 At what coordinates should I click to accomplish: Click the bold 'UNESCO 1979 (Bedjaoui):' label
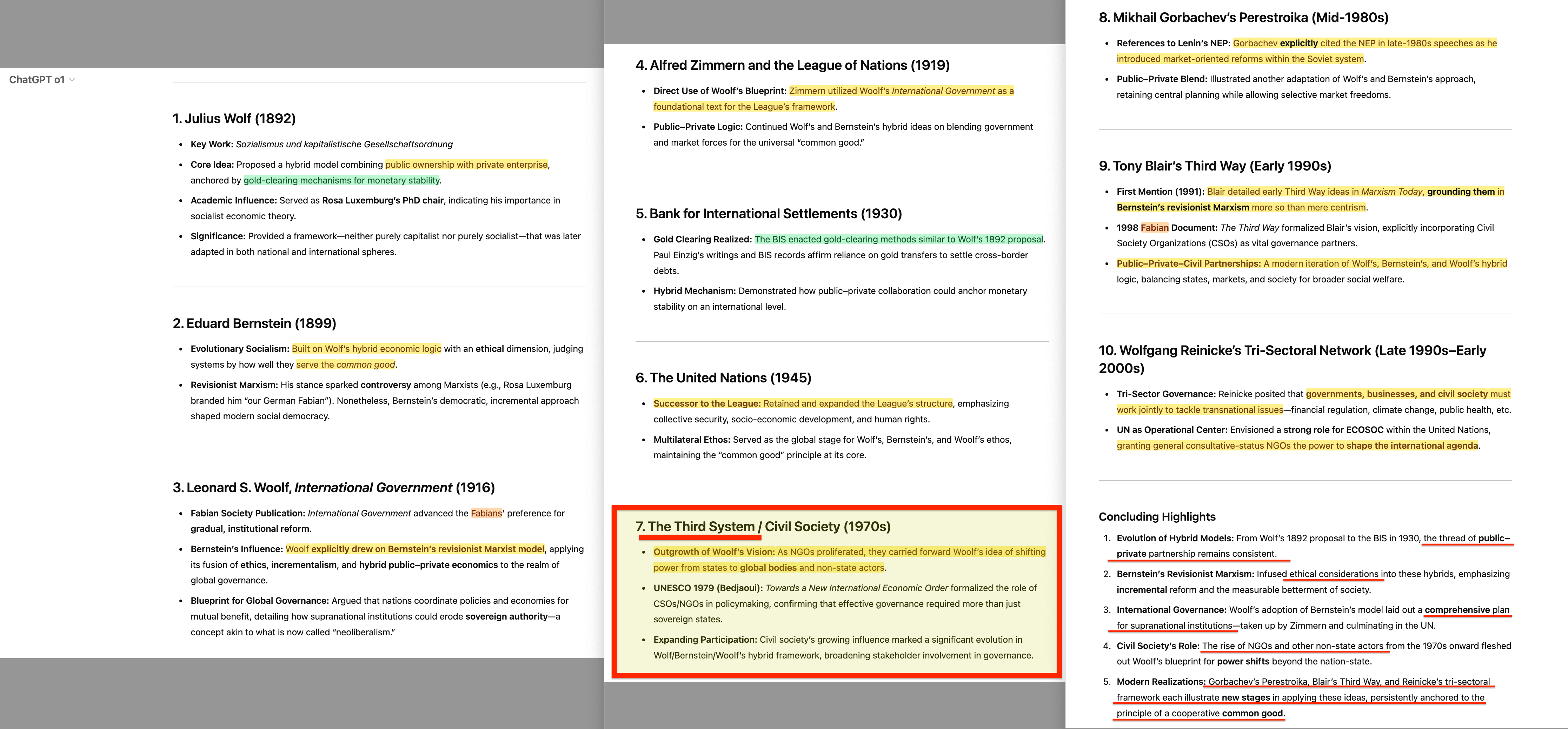[x=707, y=588]
